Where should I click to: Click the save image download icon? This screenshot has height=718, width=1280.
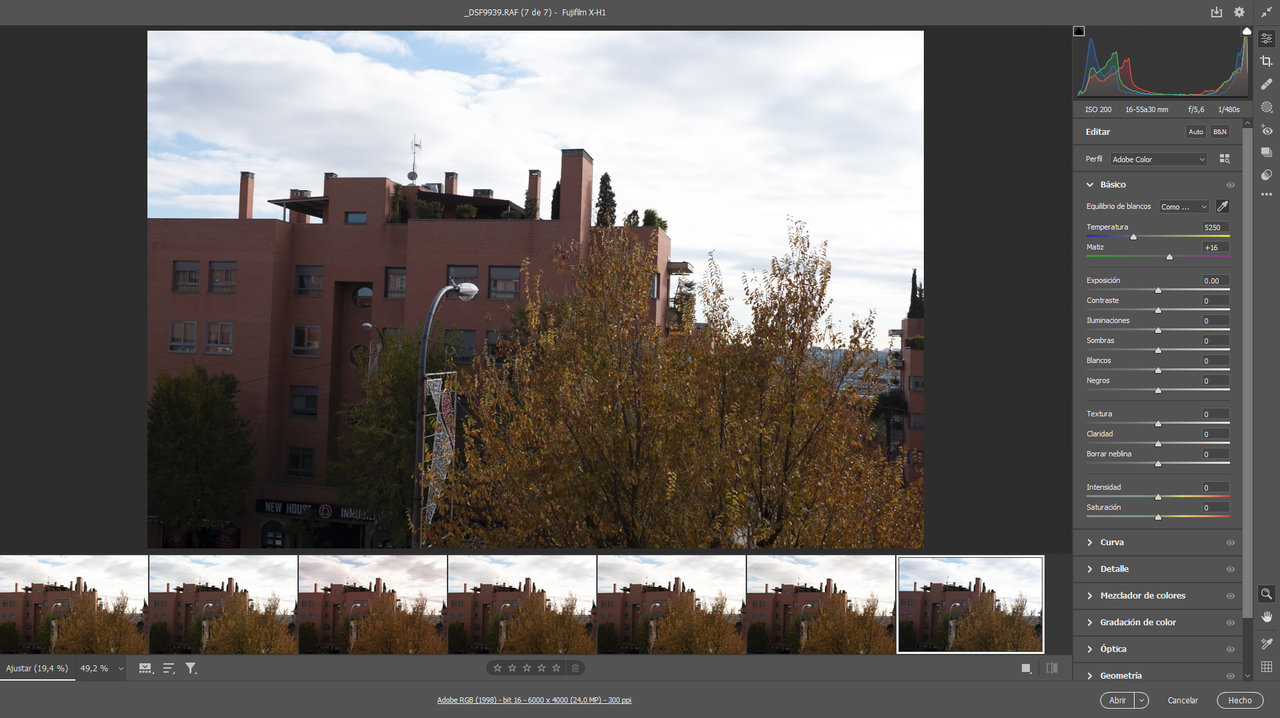(x=1216, y=12)
